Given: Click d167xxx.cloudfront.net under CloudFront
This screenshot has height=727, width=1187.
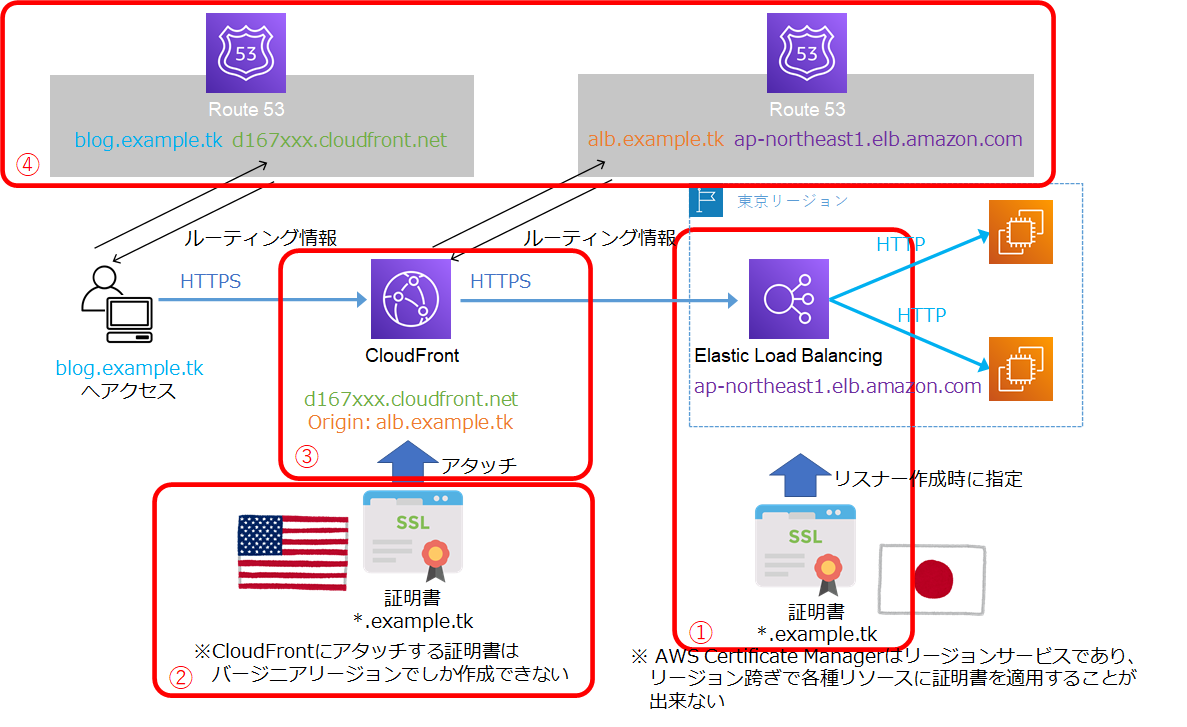Looking at the screenshot, I should (x=411, y=398).
